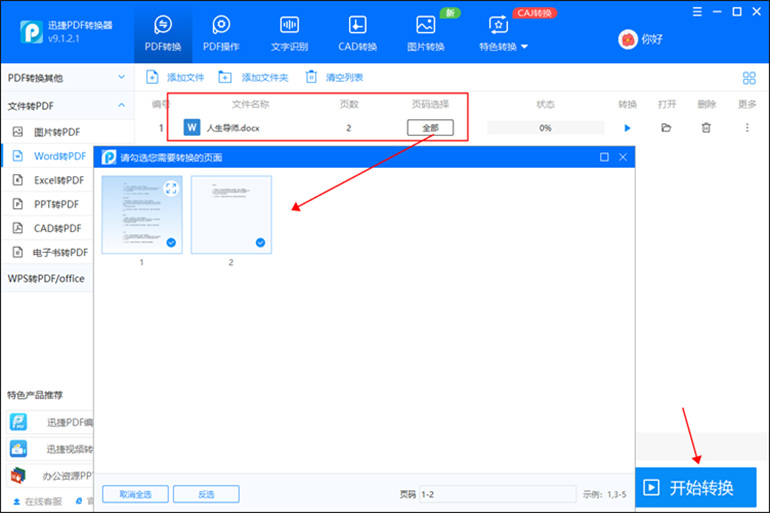Click the 0% progress bar

[545, 128]
